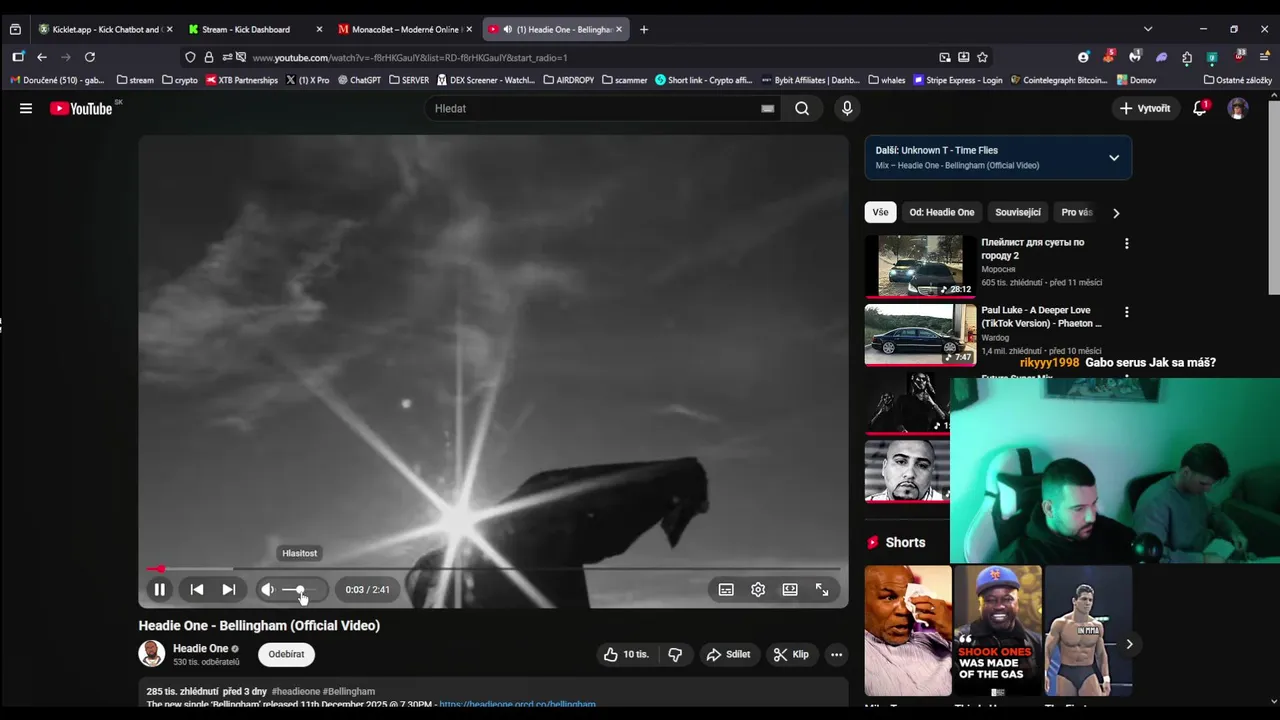1280x720 pixels.
Task: Open the #headieone hashtag link
Action: click(x=296, y=691)
